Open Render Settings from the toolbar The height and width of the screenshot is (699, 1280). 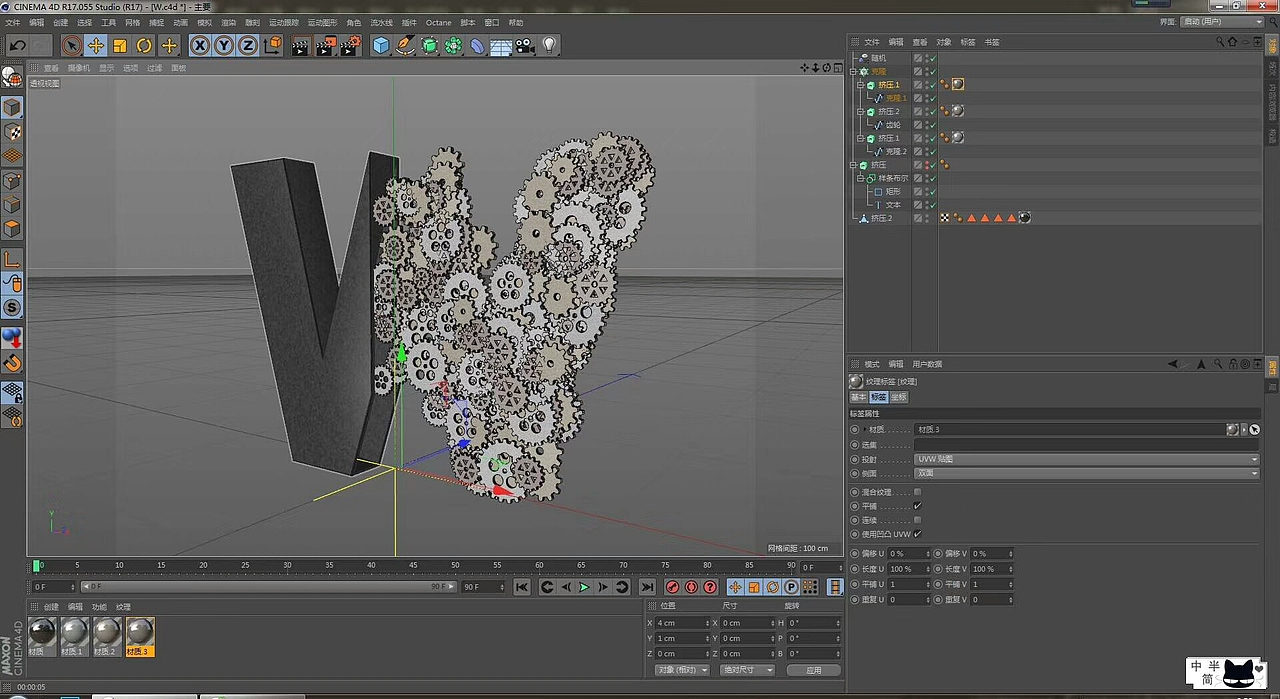[x=352, y=45]
